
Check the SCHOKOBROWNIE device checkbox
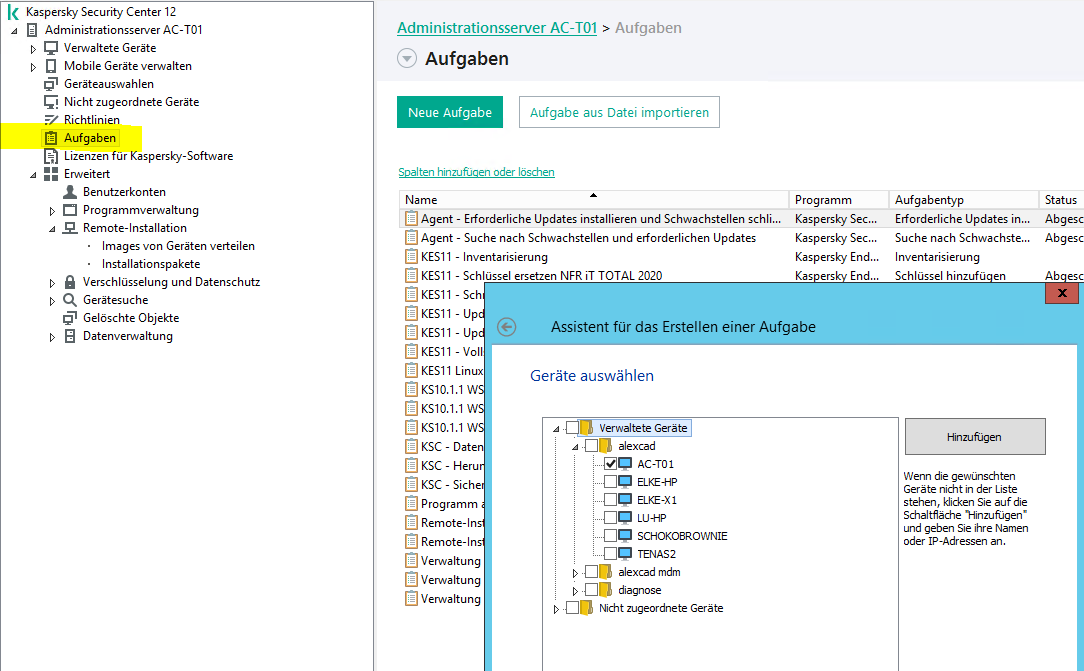[610, 536]
